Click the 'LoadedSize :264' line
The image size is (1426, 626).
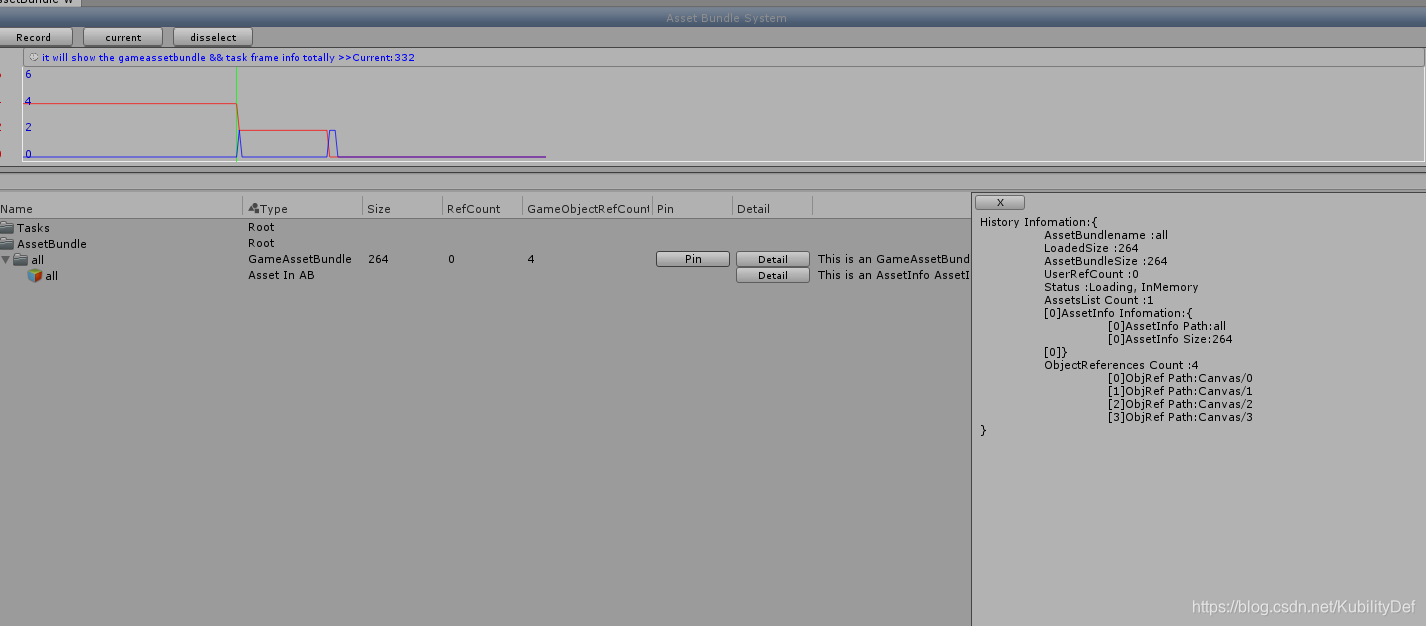(x=1091, y=248)
